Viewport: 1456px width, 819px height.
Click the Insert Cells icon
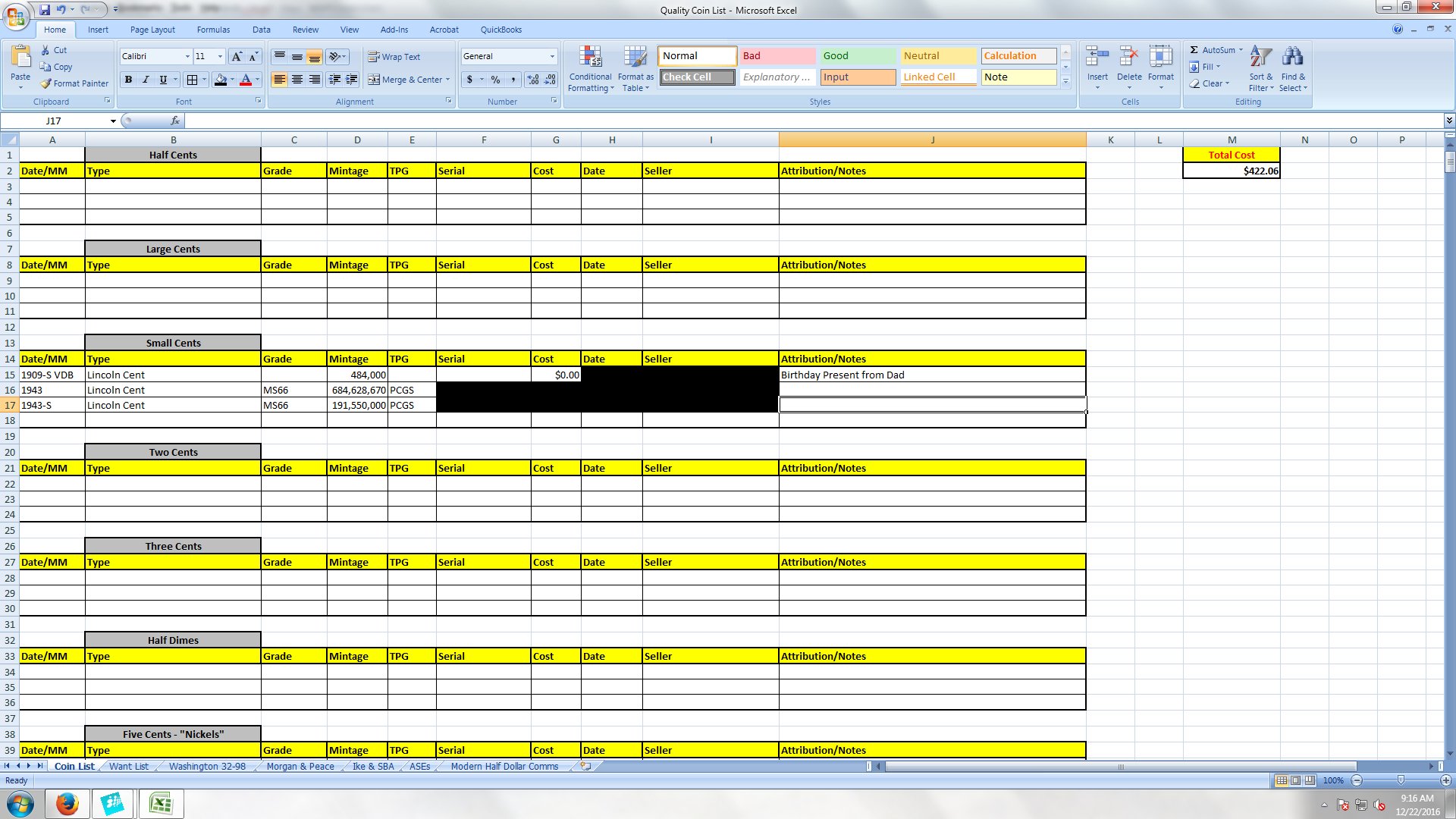point(1097,58)
